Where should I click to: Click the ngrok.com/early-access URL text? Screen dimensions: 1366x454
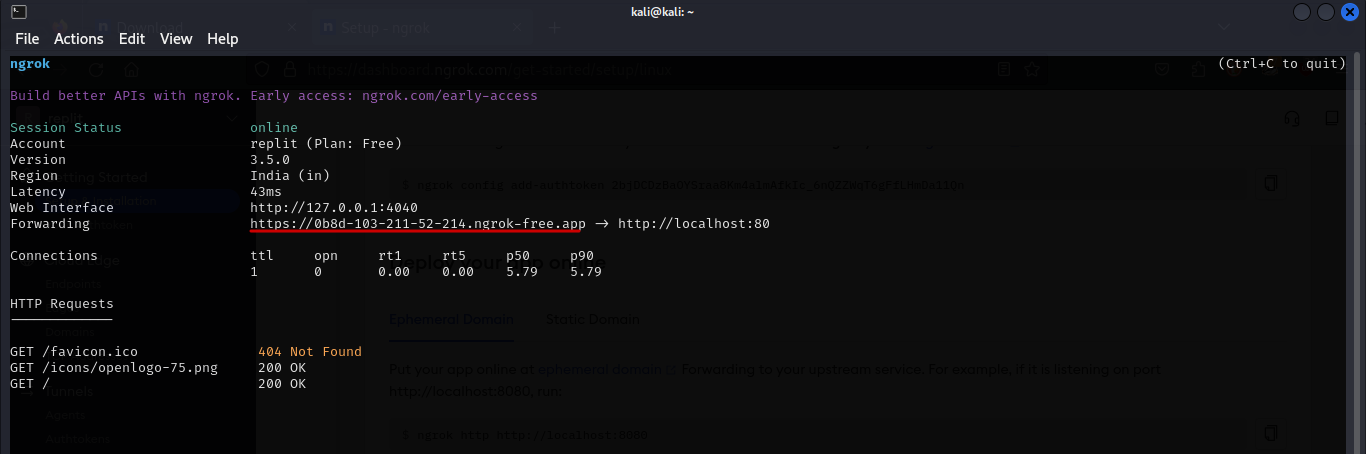point(450,96)
